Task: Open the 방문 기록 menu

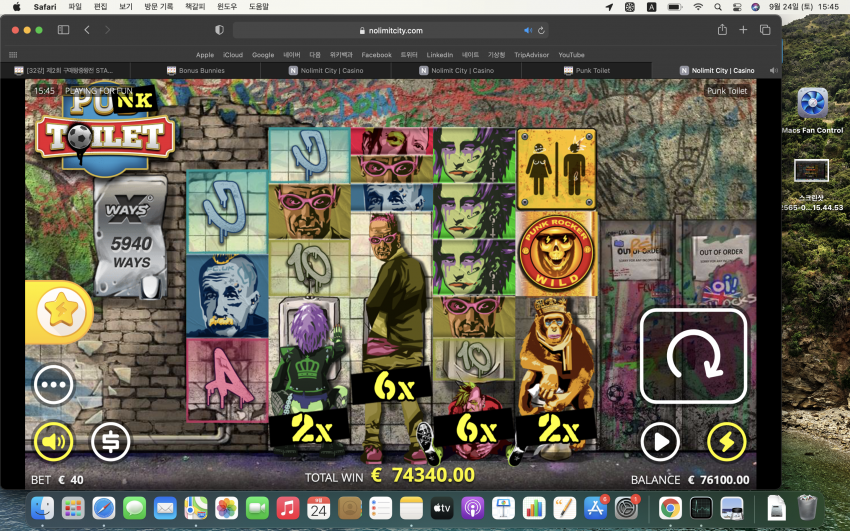Action: [x=158, y=7]
